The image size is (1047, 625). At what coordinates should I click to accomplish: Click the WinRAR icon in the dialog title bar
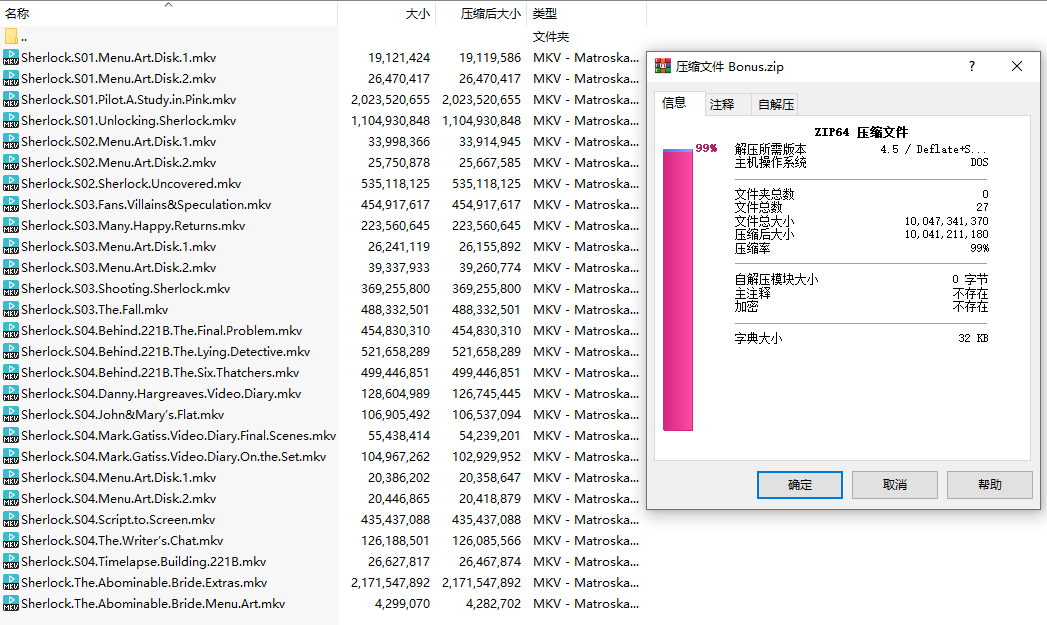[662, 67]
